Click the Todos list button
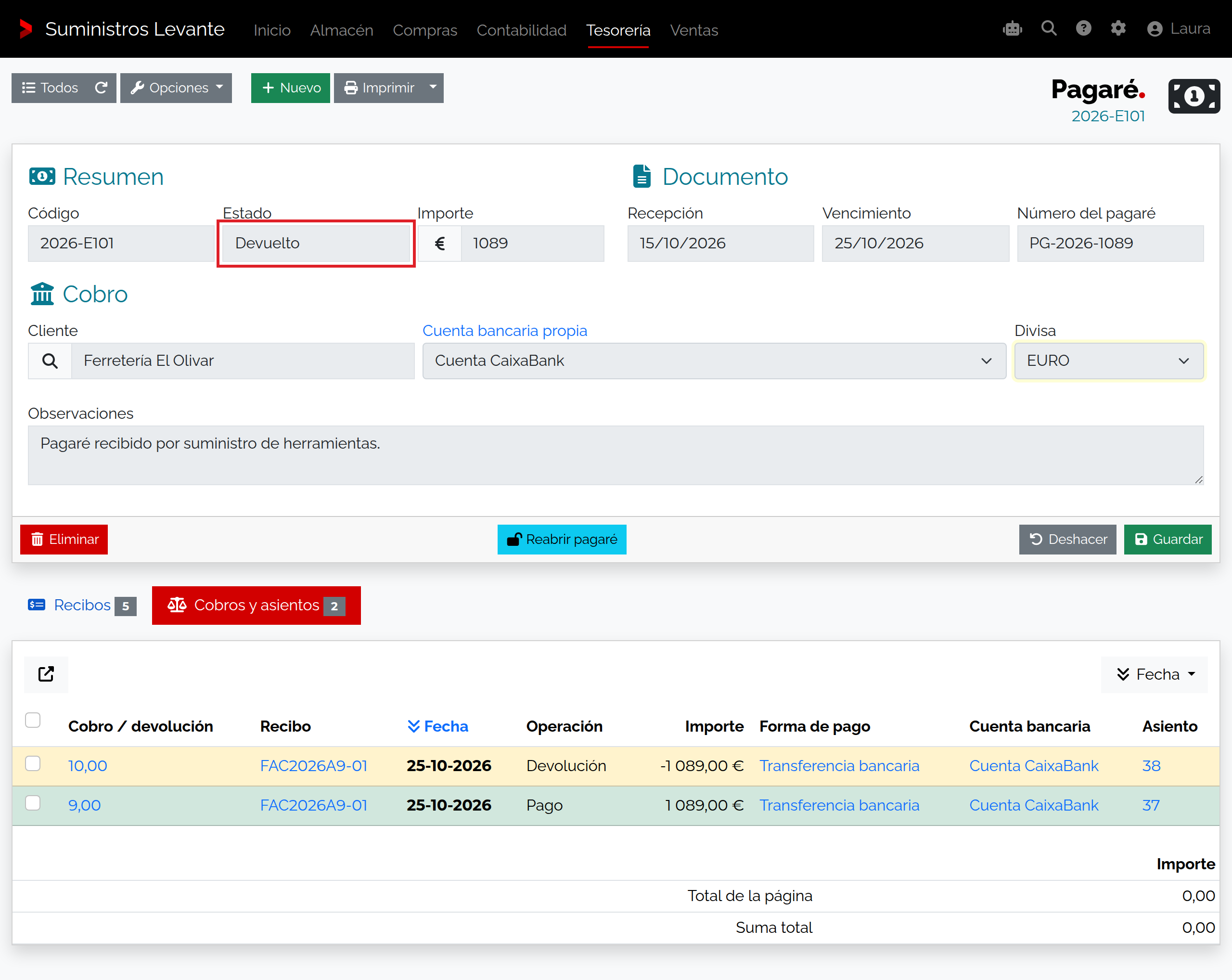This screenshot has height=980, width=1232. [x=50, y=88]
